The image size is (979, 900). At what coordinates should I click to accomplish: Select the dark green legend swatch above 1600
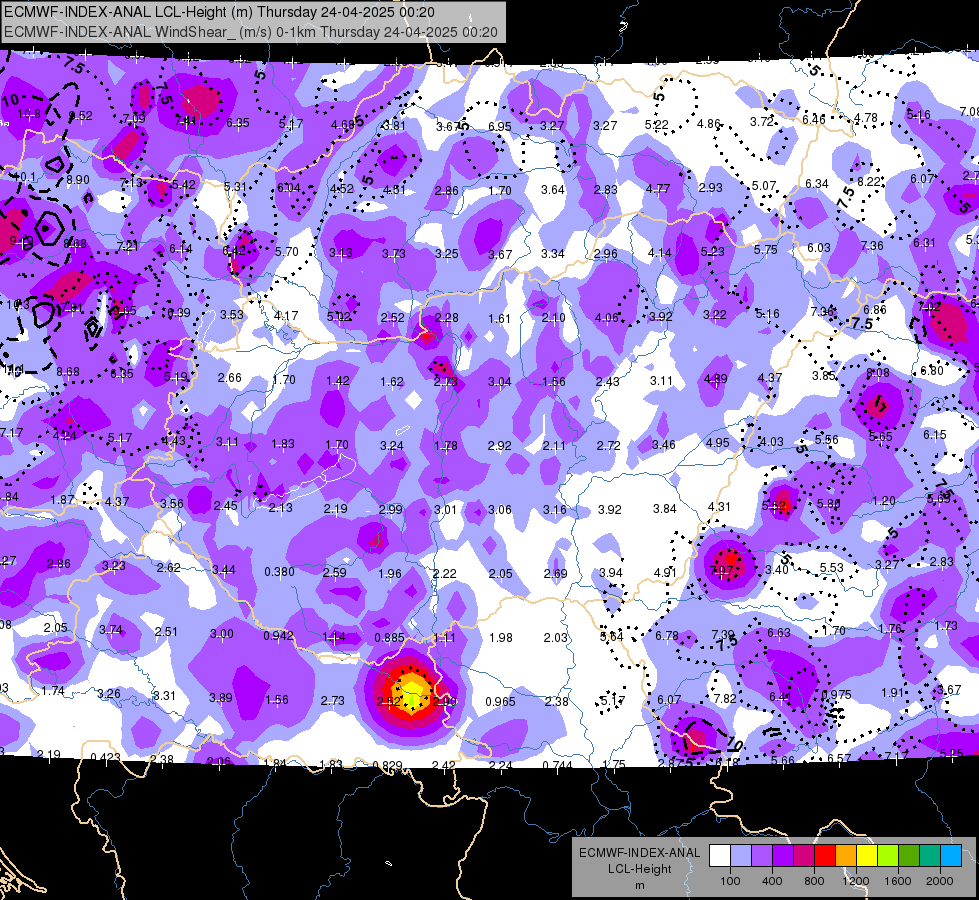[x=909, y=856]
